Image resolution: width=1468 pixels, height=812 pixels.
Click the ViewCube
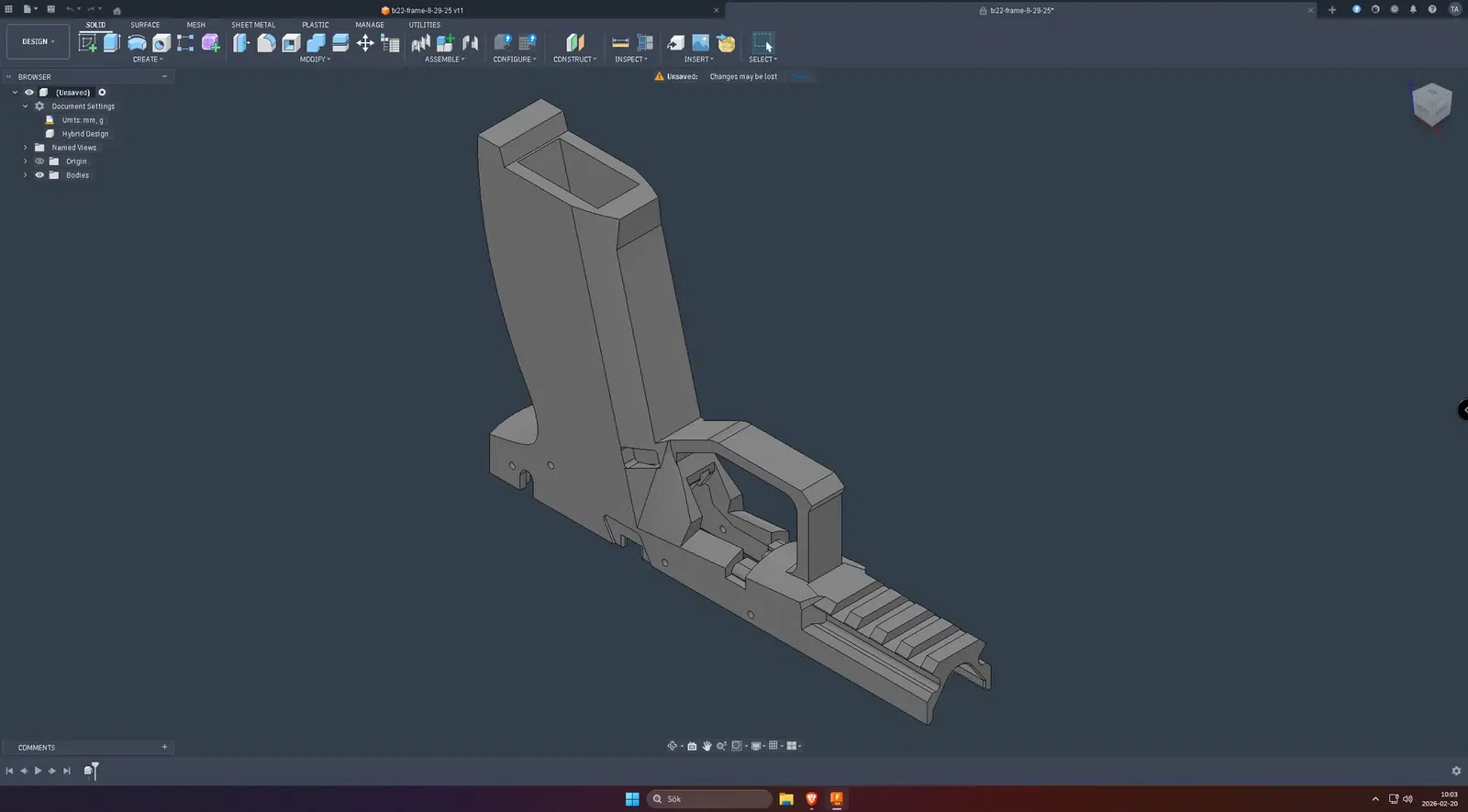(x=1431, y=103)
